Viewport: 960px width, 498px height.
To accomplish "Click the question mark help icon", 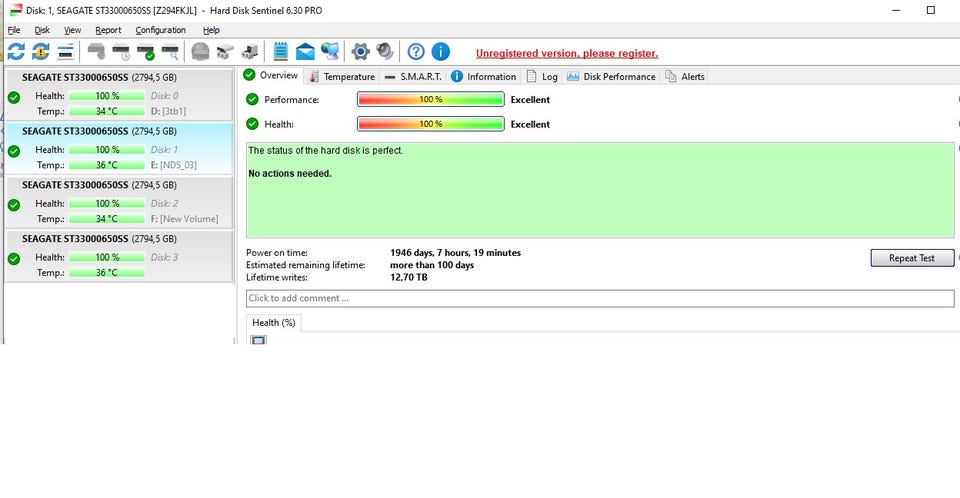I will [416, 52].
